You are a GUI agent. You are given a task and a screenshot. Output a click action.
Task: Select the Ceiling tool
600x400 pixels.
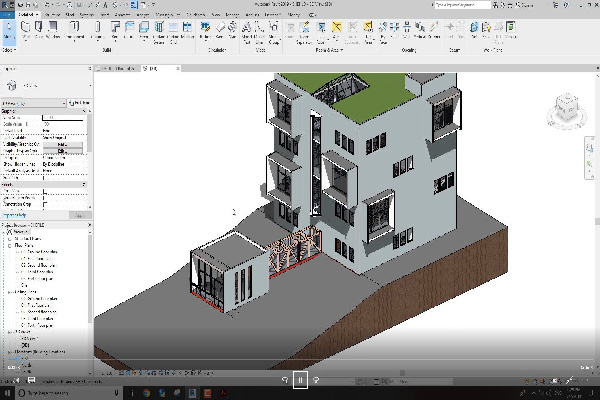point(129,30)
